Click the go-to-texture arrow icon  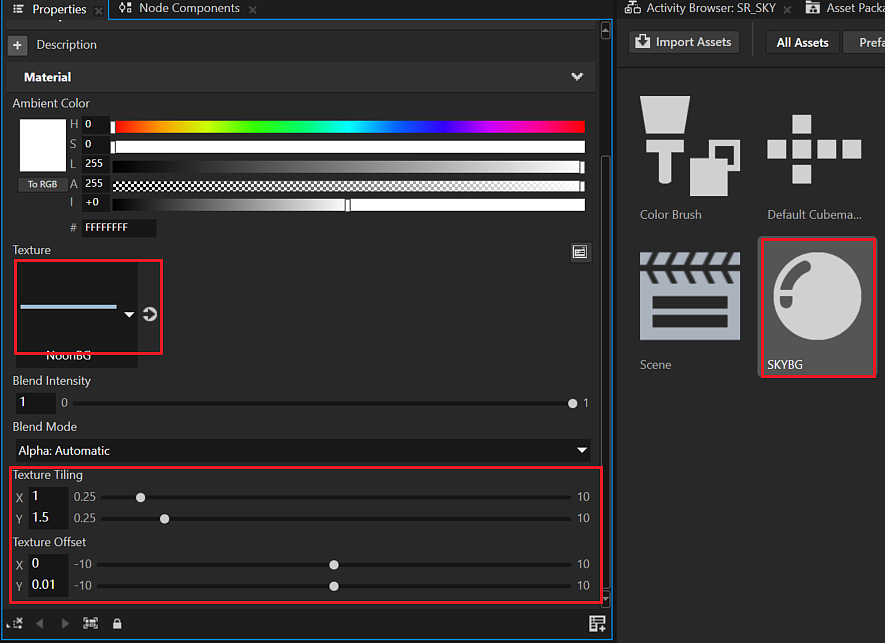point(150,314)
